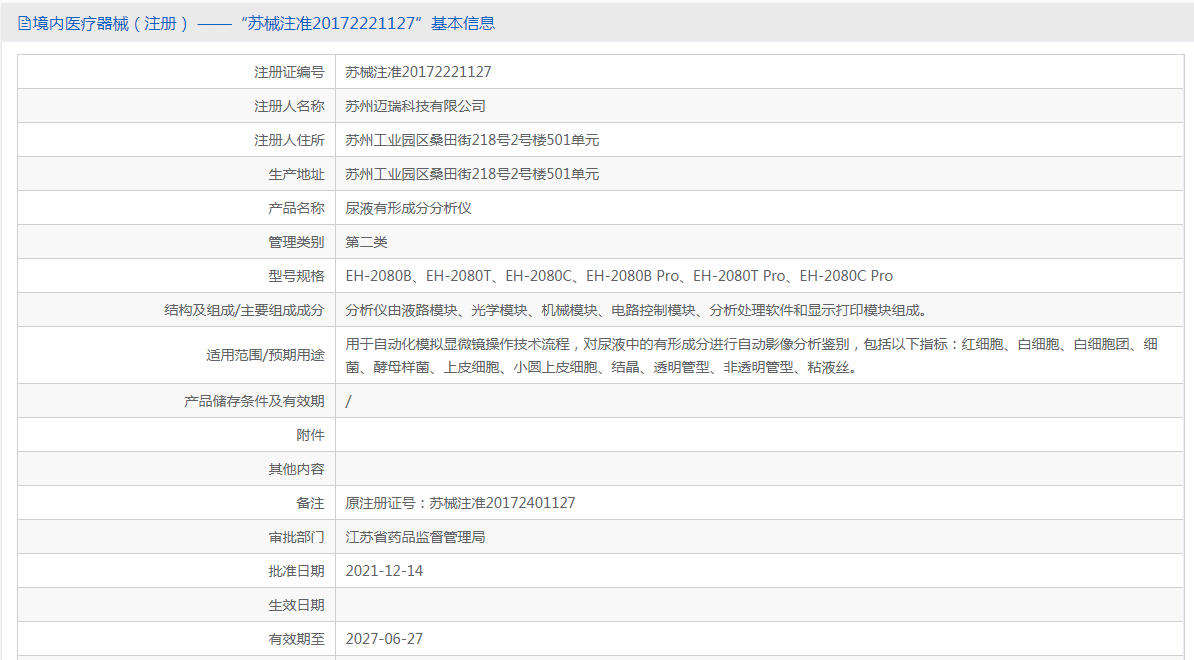Click the remark '原注册证号:苏械注准20172401127'
Viewport: 1194px width, 660px height.
(x=460, y=503)
